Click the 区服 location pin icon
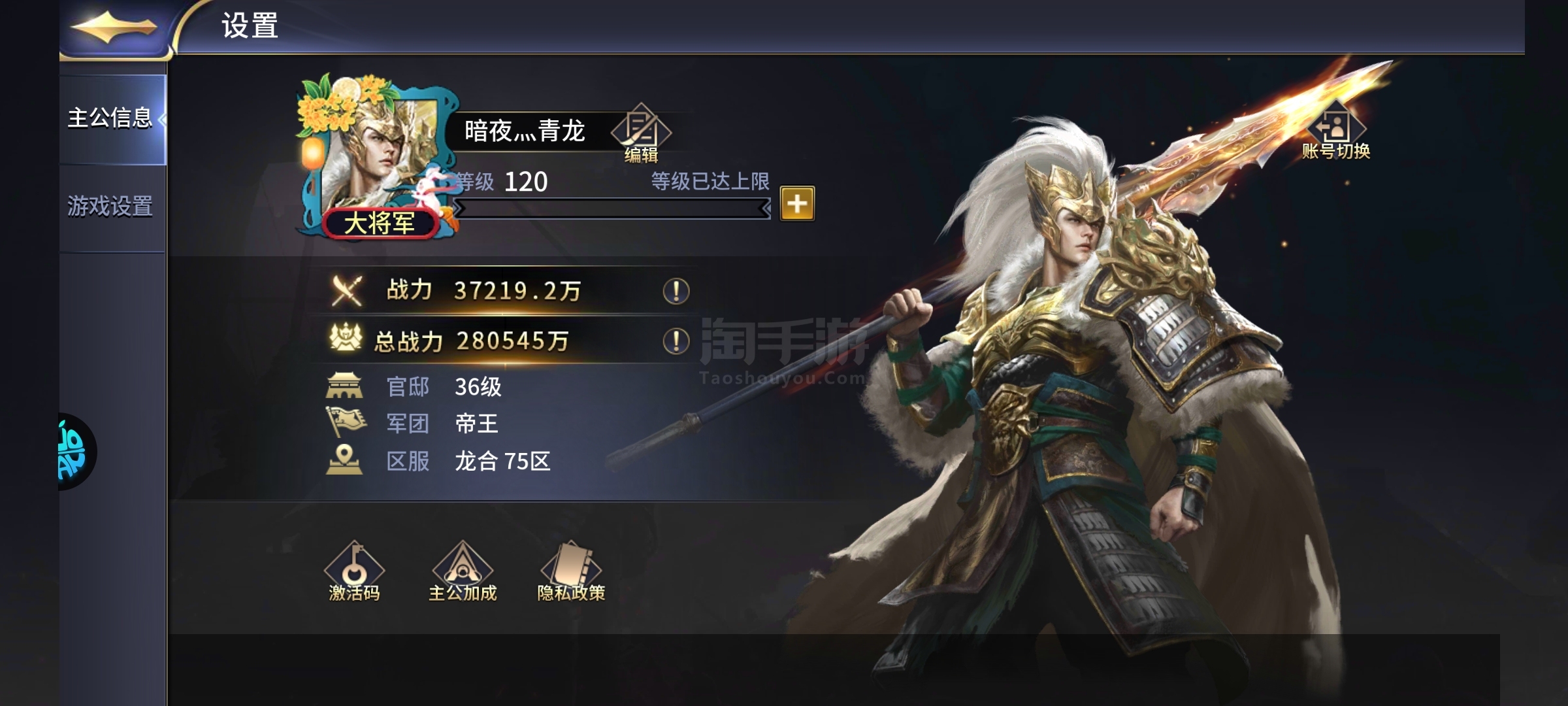The image size is (1568, 706). [344, 460]
